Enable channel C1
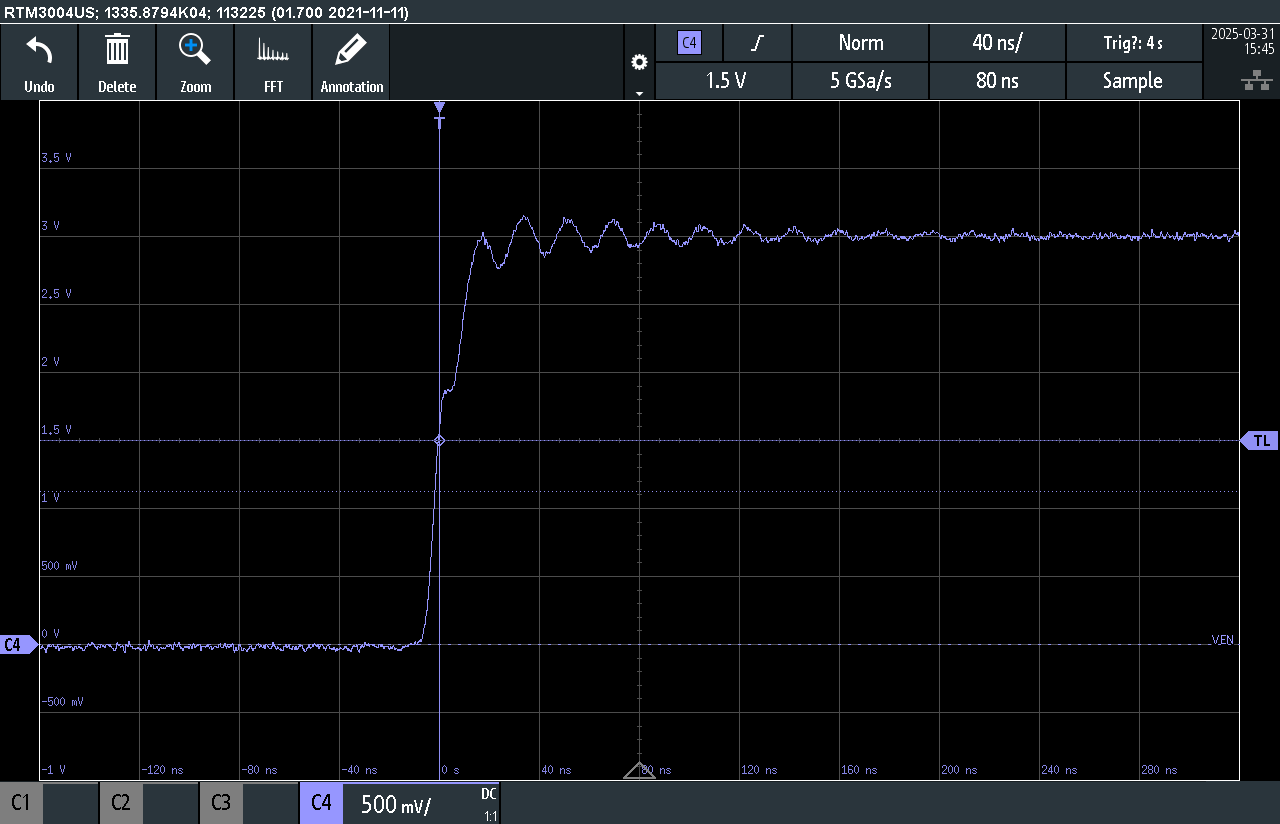Viewport: 1280px width, 824px height. click(x=20, y=802)
